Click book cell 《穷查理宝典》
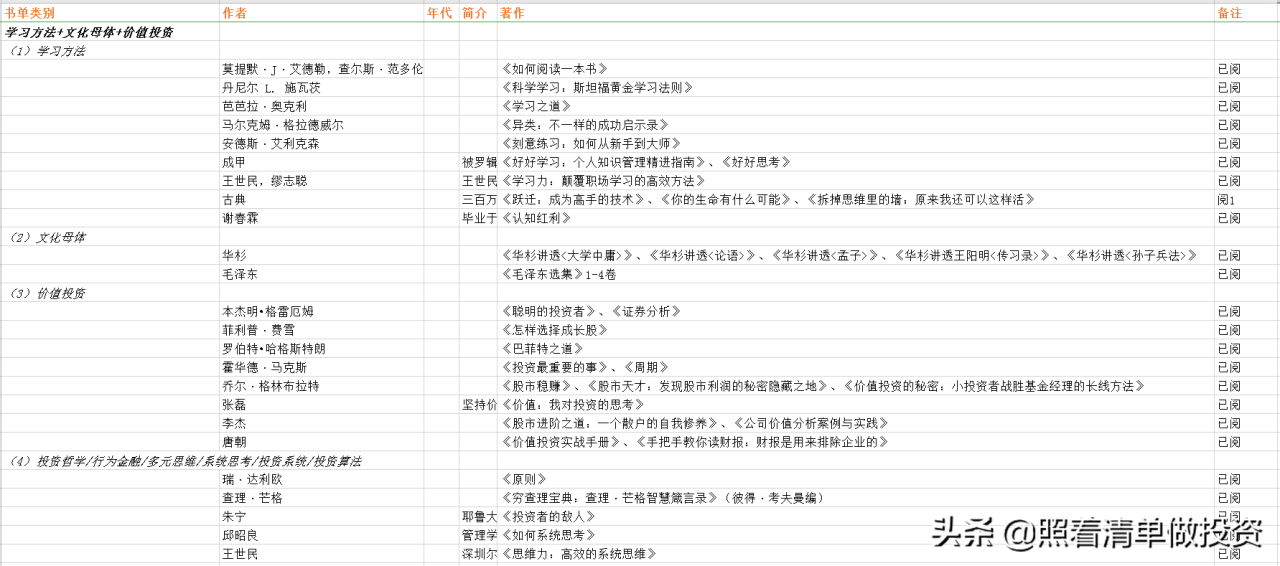This screenshot has width=1280, height=566. coord(662,498)
